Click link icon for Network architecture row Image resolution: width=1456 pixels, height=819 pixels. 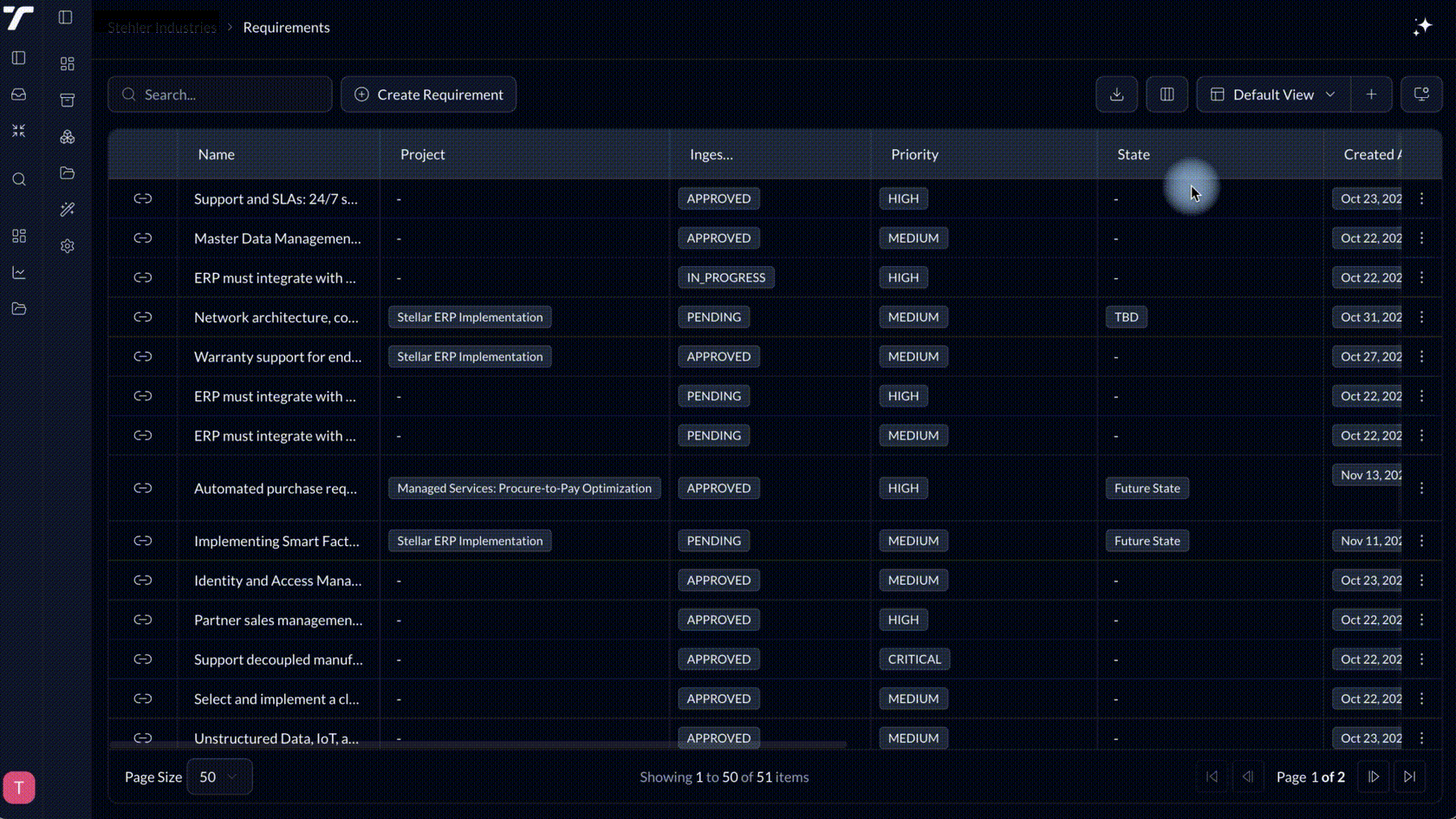pos(143,317)
